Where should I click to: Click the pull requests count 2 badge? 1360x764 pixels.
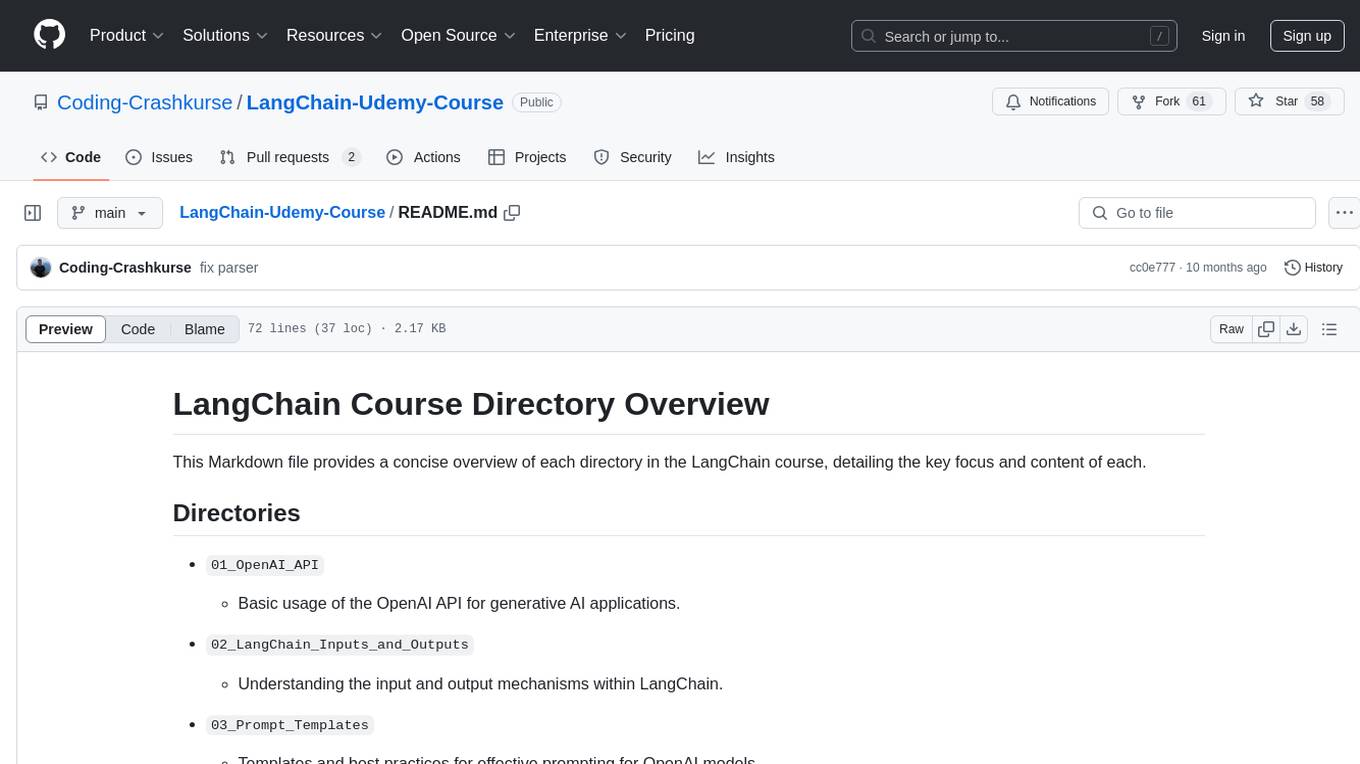351,157
